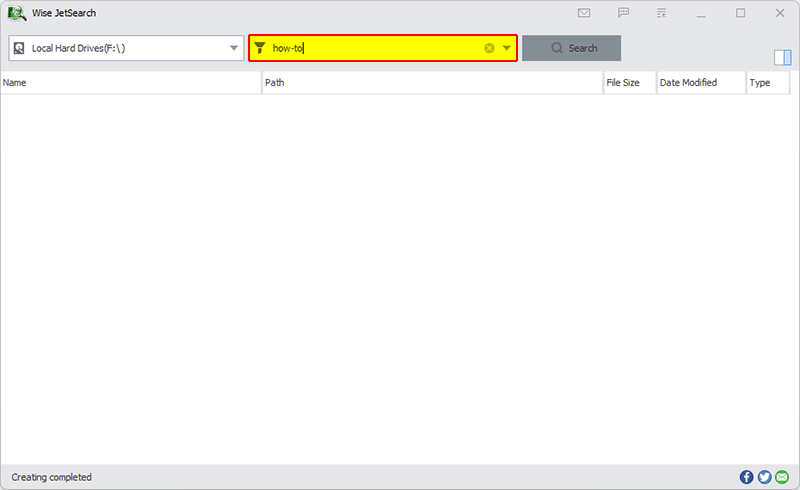Click the Creating completed status text
The height and width of the screenshot is (490, 800).
tap(52, 477)
